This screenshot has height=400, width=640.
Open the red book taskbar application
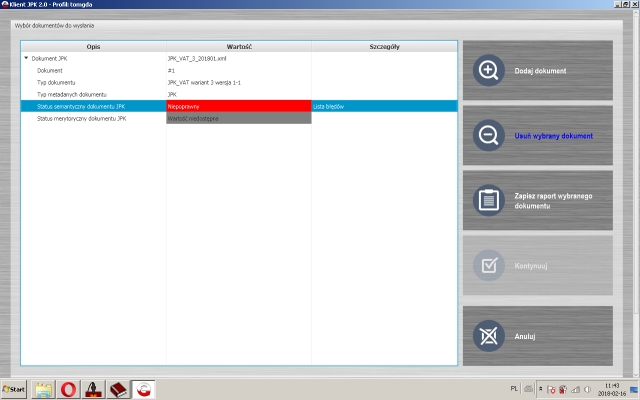point(120,388)
